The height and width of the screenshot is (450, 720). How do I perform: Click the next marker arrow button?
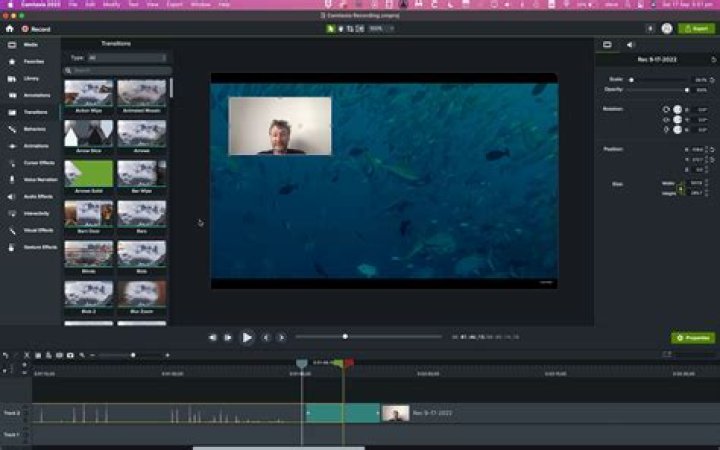coord(281,338)
